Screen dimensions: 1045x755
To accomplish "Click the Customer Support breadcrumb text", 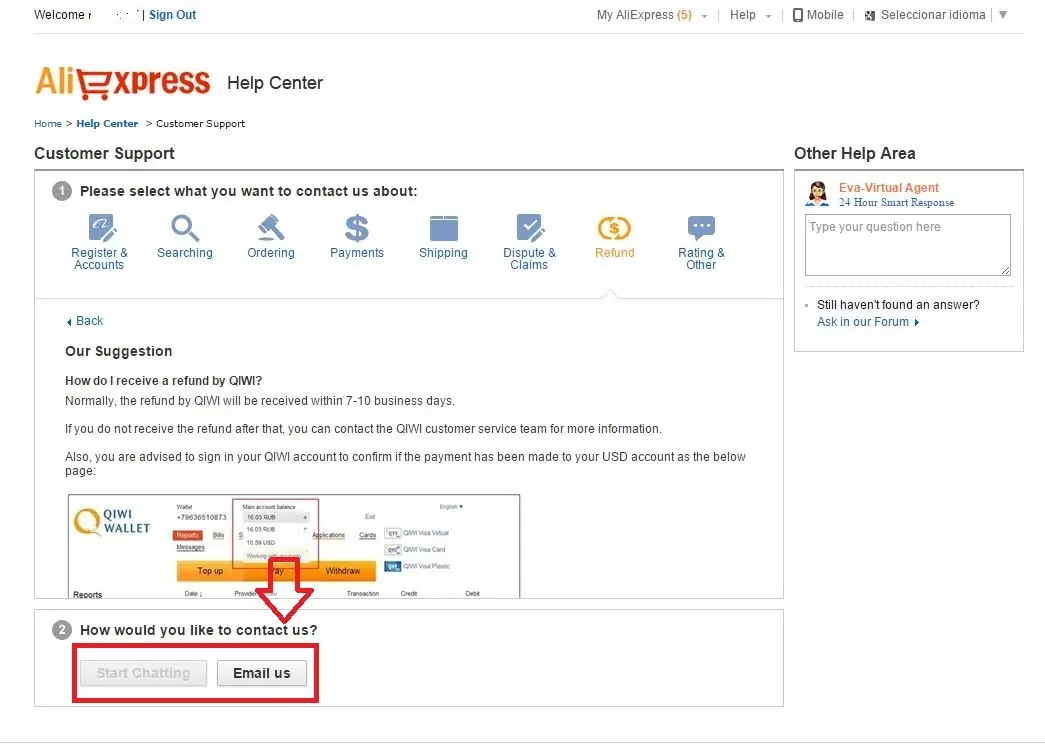I will coord(201,124).
